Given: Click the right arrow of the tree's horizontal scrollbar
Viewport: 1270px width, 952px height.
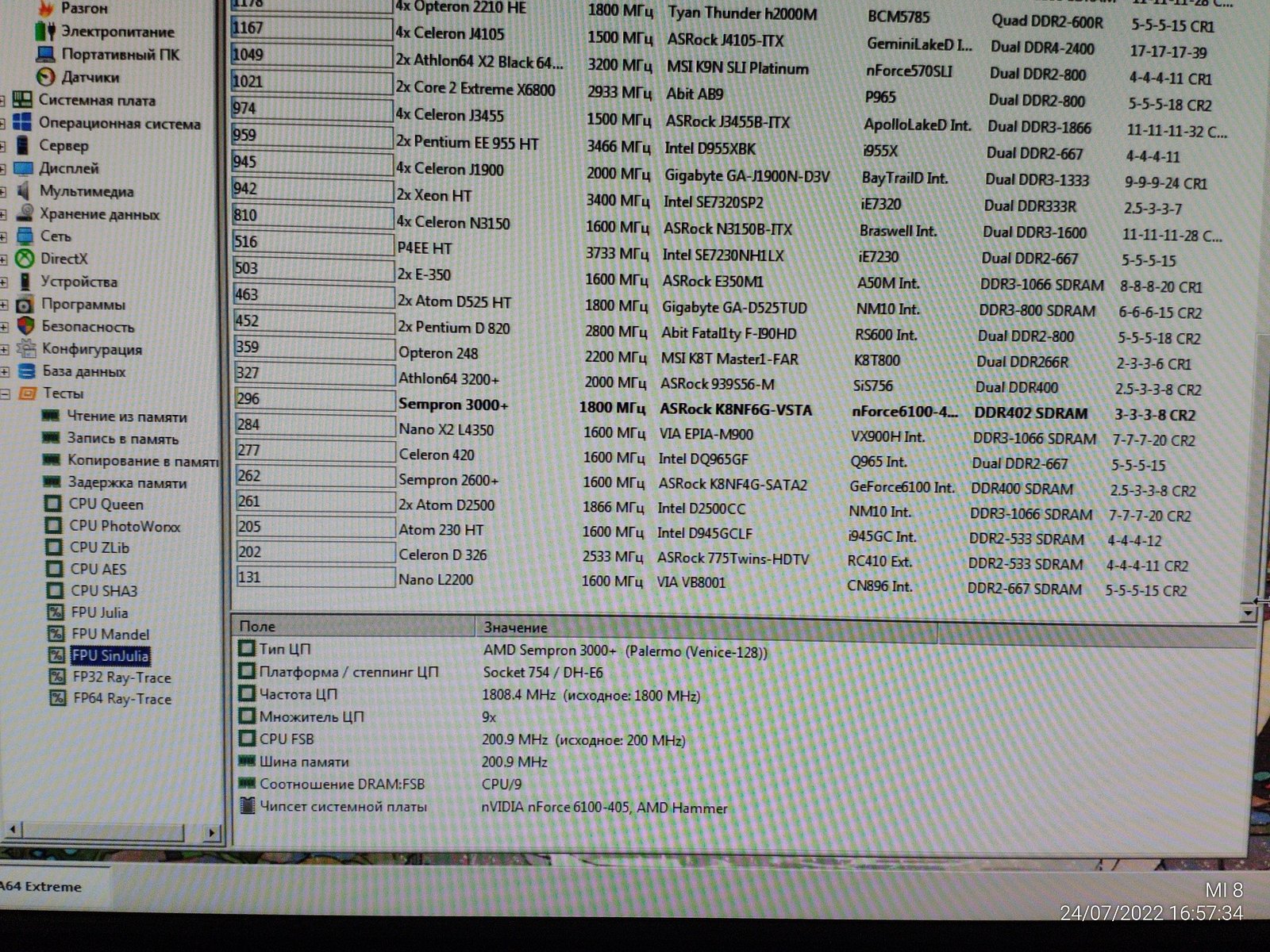Looking at the screenshot, I should 211,832.
